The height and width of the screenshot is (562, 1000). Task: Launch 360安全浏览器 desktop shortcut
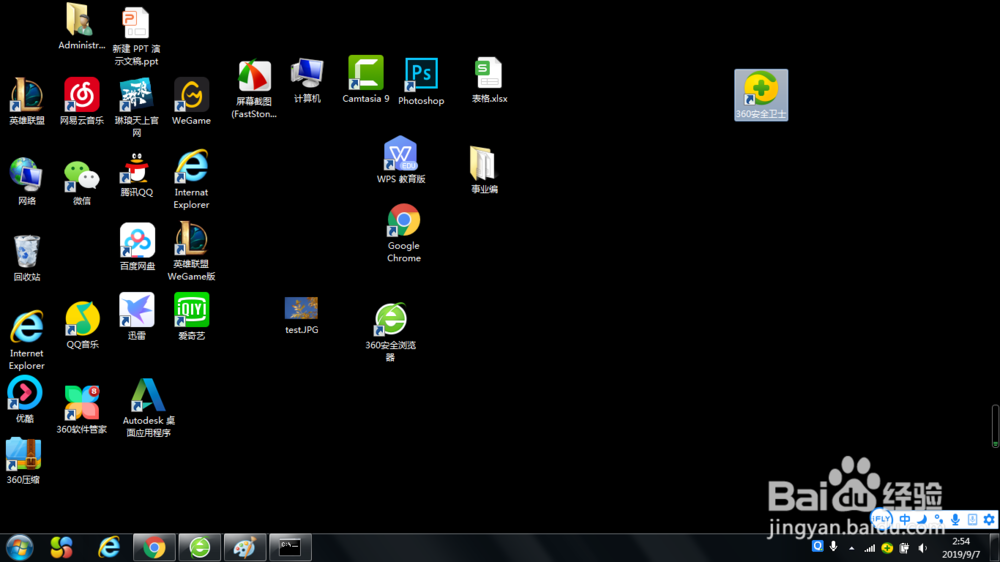(x=390, y=332)
